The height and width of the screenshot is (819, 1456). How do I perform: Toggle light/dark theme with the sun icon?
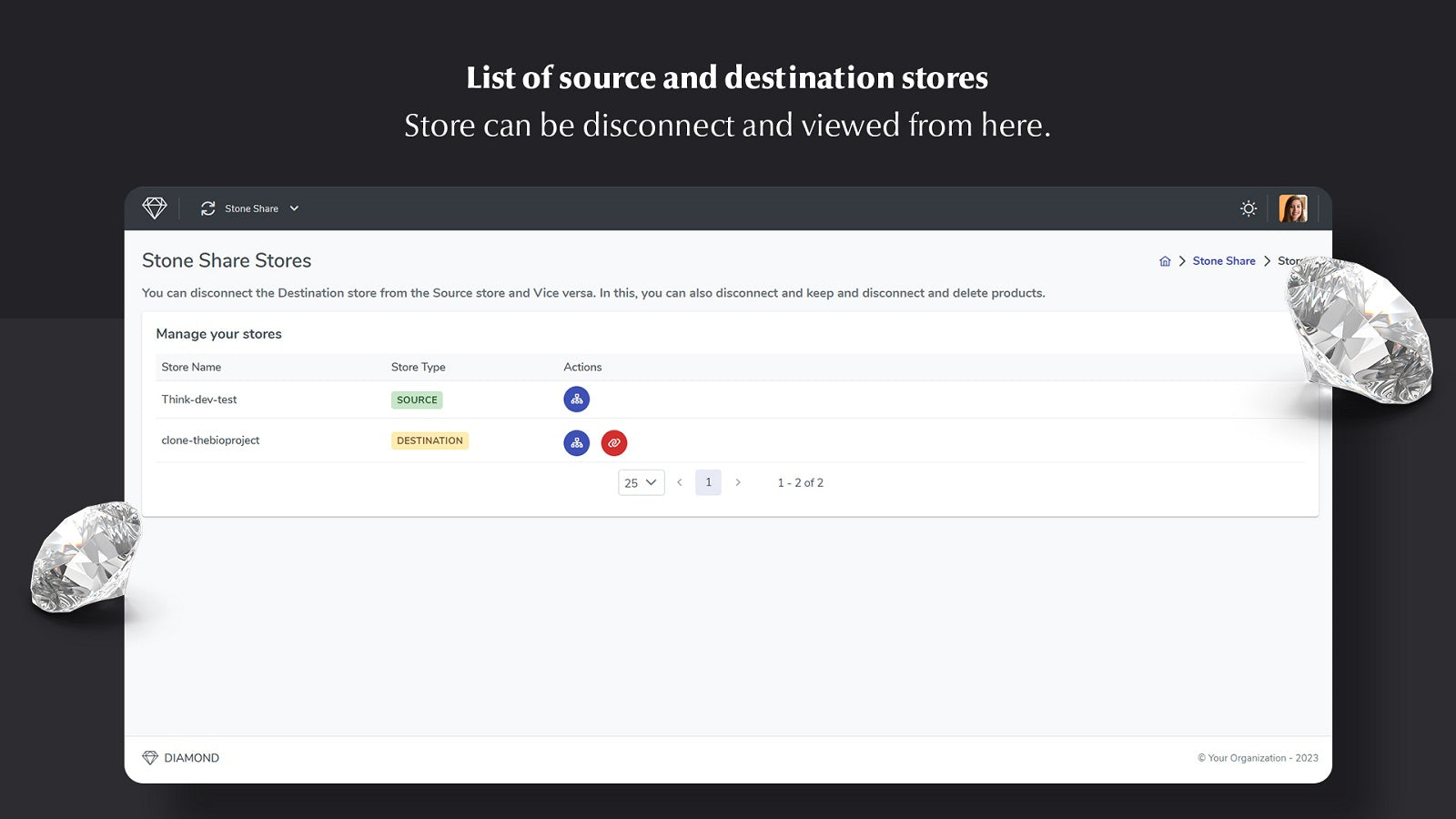pyautogui.click(x=1249, y=208)
